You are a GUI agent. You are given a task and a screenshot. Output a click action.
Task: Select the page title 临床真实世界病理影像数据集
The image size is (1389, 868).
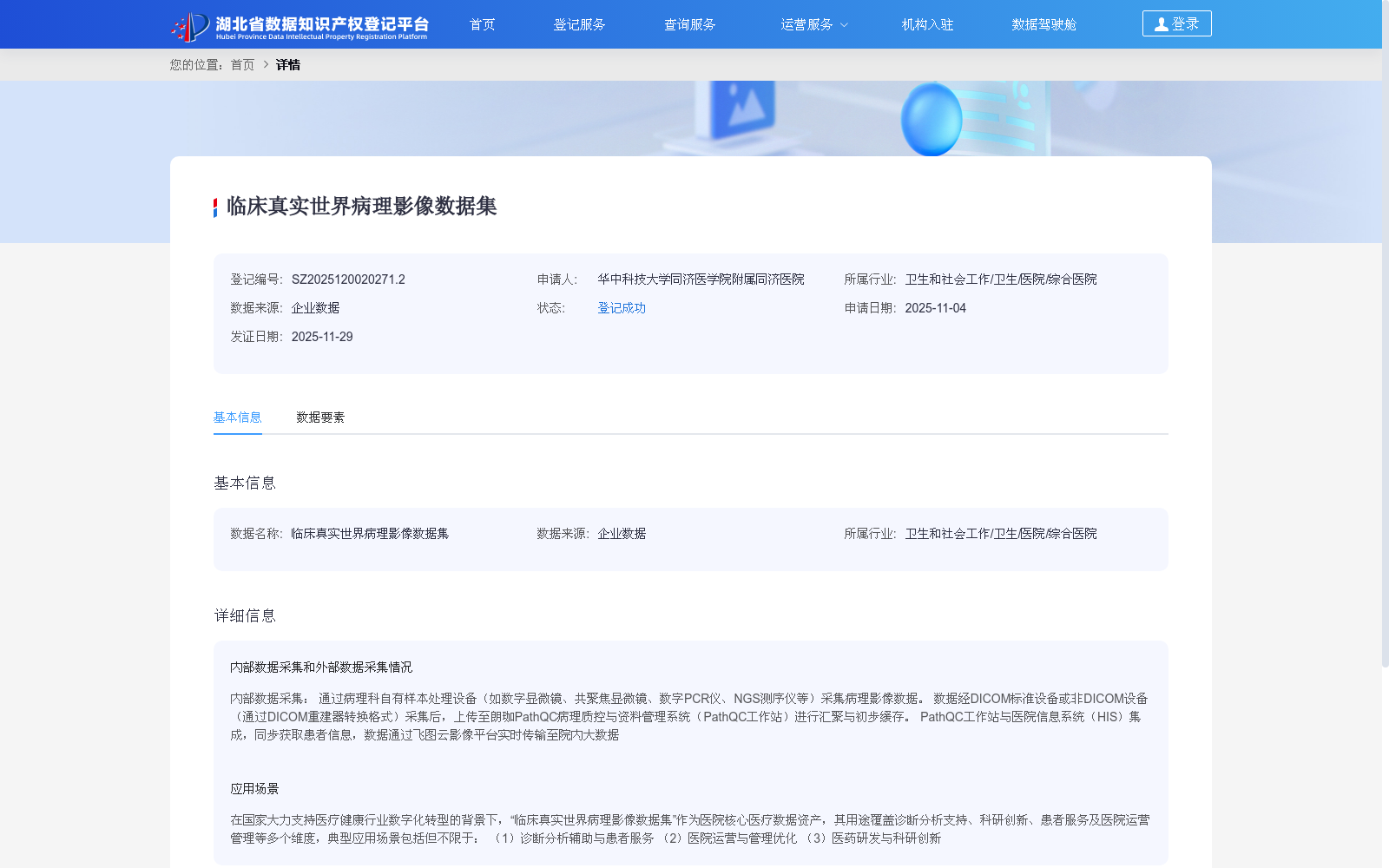(x=361, y=206)
